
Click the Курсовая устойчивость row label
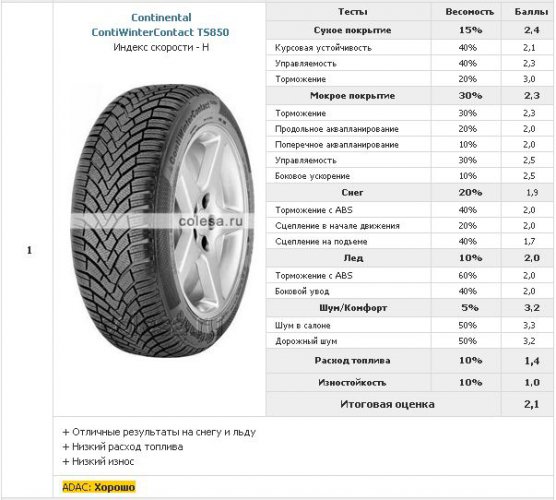click(323, 48)
